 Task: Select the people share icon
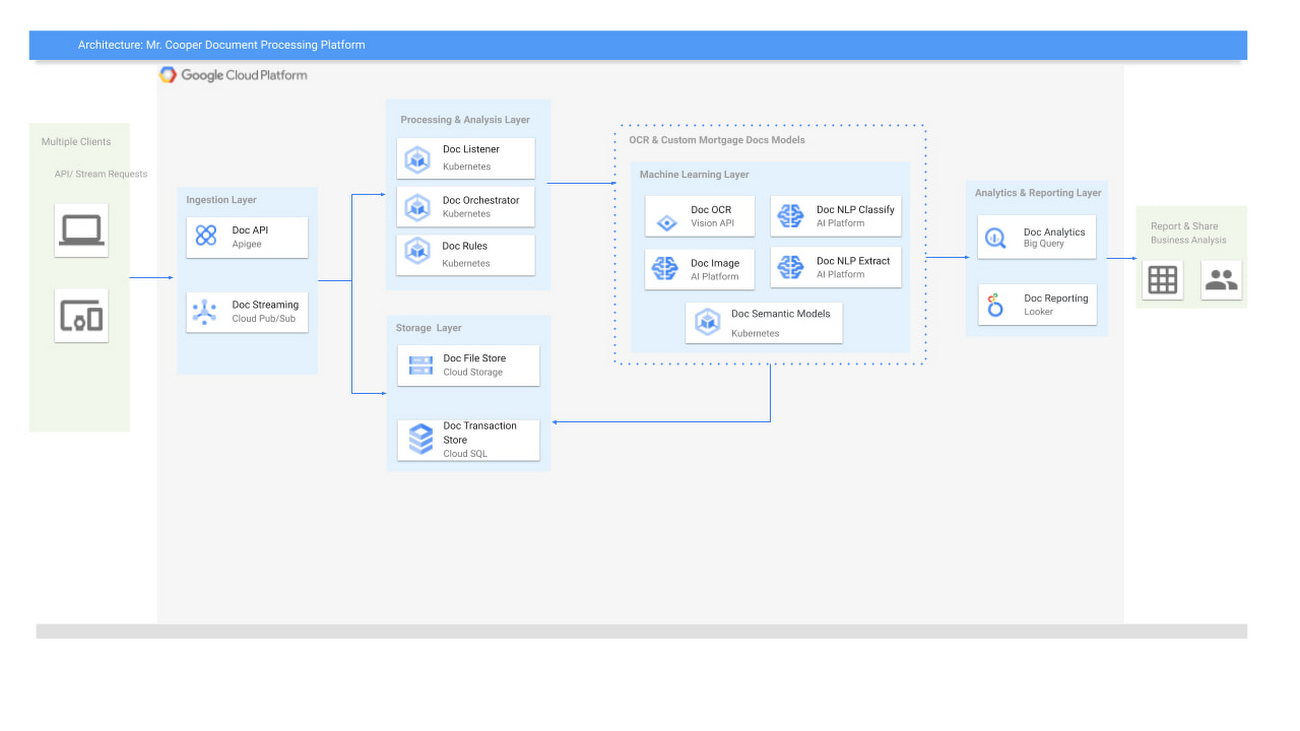[1221, 280]
